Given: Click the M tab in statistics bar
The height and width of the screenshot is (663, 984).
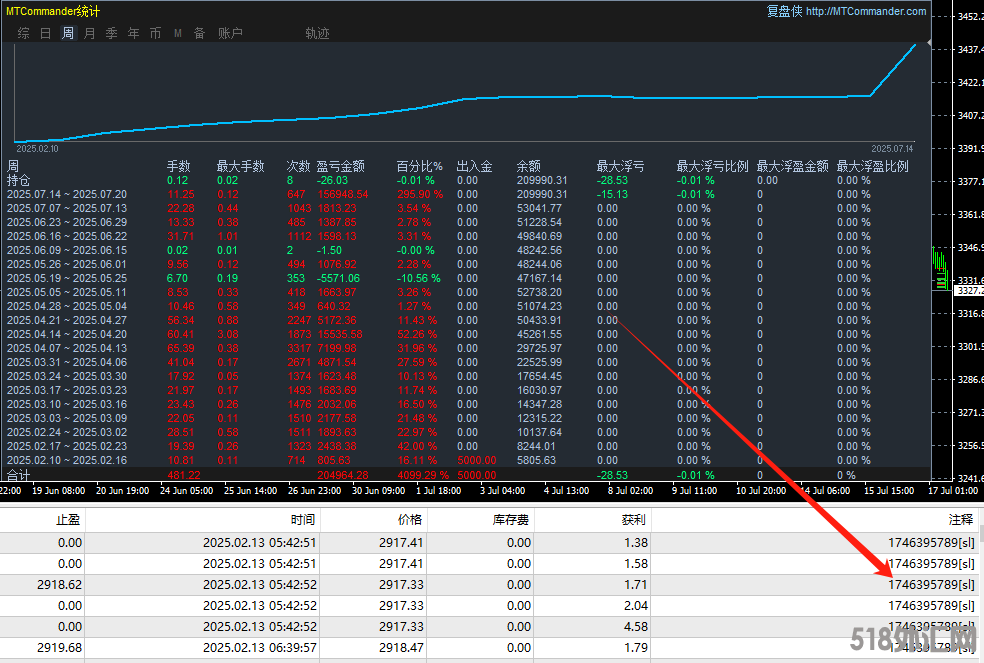Looking at the screenshot, I should point(177,33).
